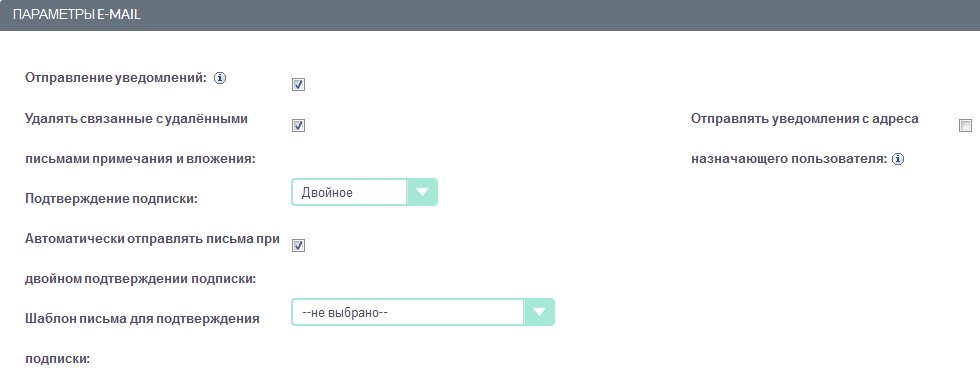
Task: Click назначающего пользователя label text
Action: point(789,159)
